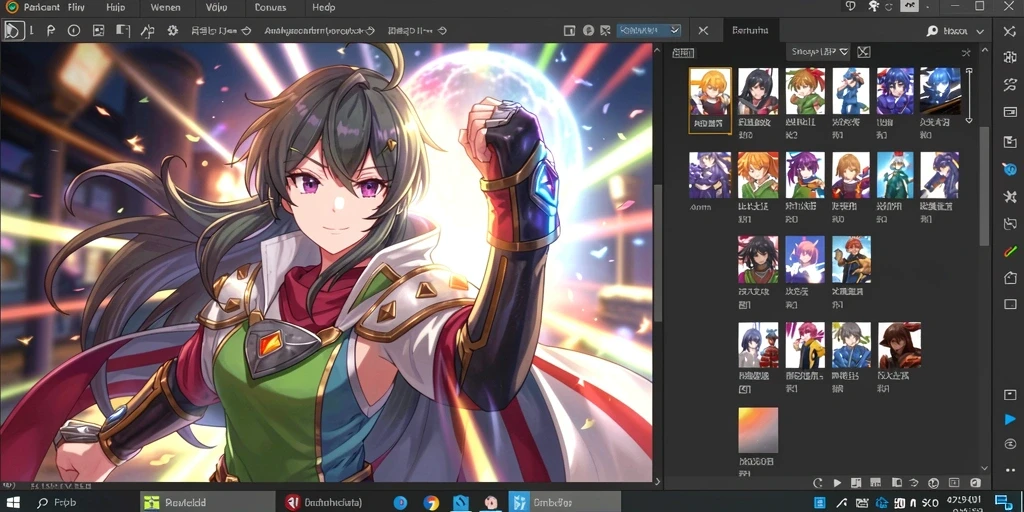Click the blue round icon in taskbar

(400, 502)
